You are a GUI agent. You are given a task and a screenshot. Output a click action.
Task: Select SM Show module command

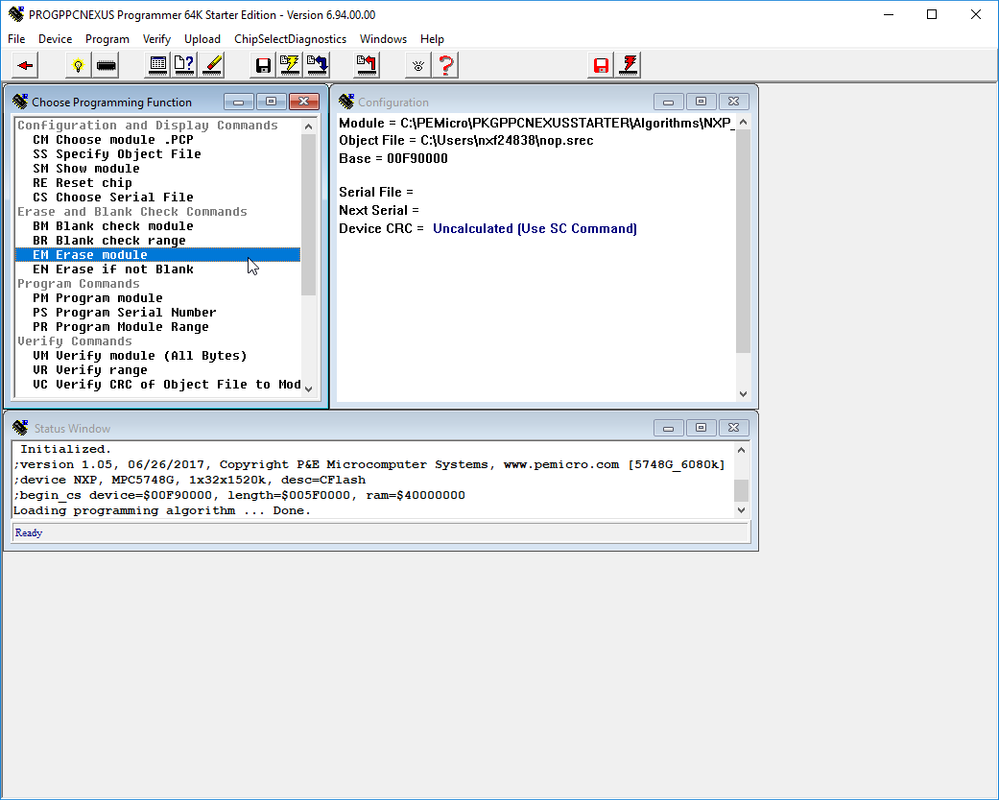pyautogui.click(x=157, y=168)
